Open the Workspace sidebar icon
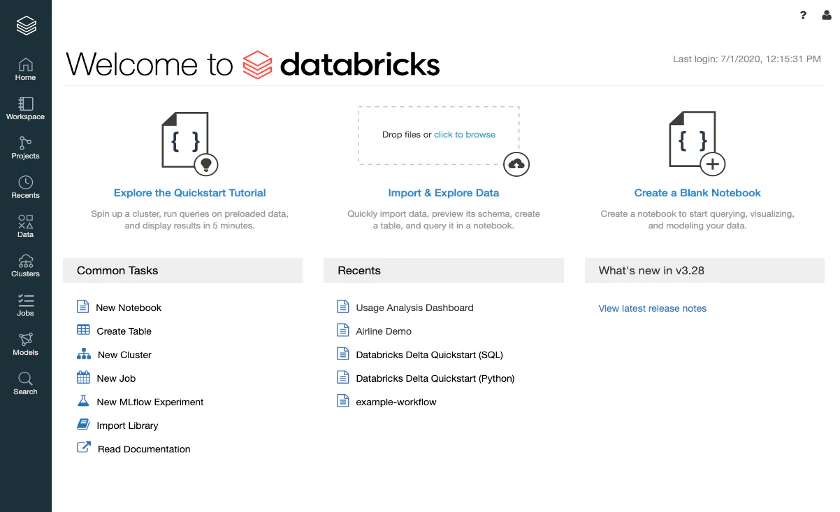Image resolution: width=840 pixels, height=512 pixels. click(x=25, y=108)
